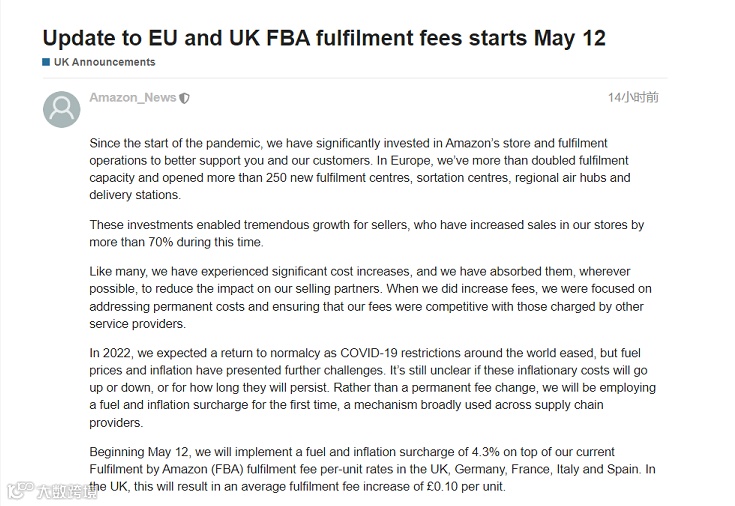This screenshot has height=506, width=735.
Task: Click the paragraph starting with Beginning May 12
Action: point(372,469)
